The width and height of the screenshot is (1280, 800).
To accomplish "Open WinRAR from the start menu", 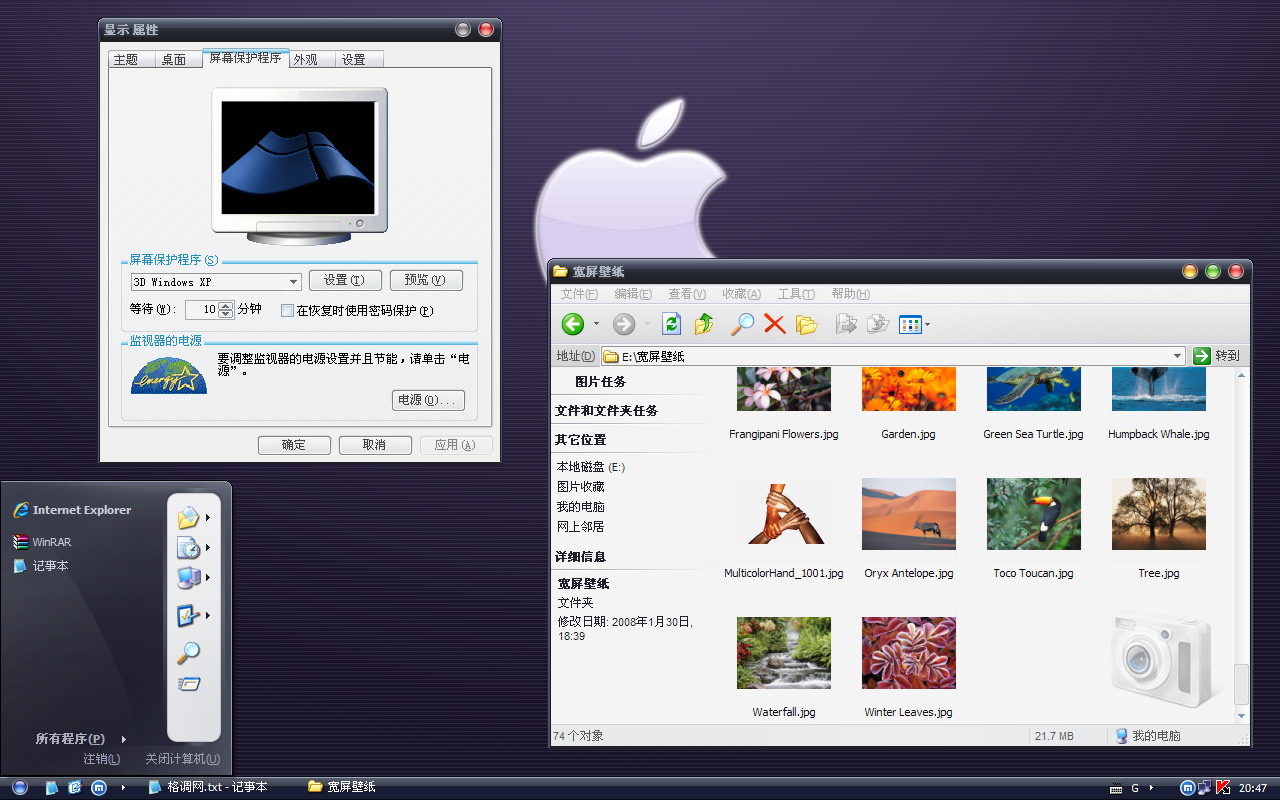I will (x=42, y=542).
